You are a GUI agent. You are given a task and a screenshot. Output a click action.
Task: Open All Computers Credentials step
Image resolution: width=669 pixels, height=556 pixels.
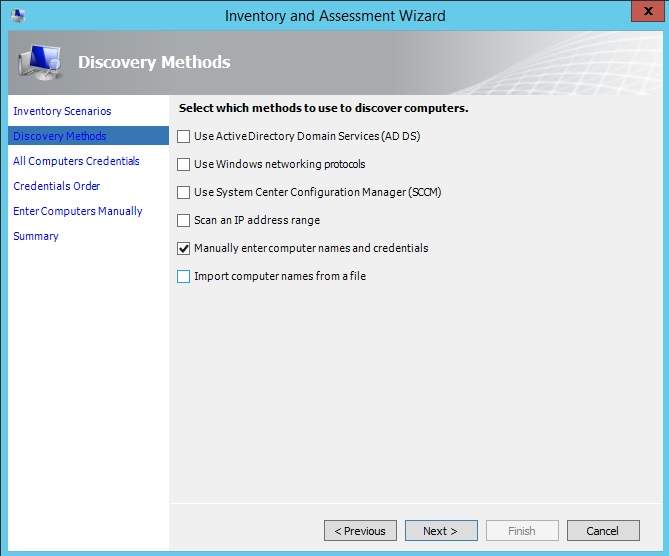[76, 161]
